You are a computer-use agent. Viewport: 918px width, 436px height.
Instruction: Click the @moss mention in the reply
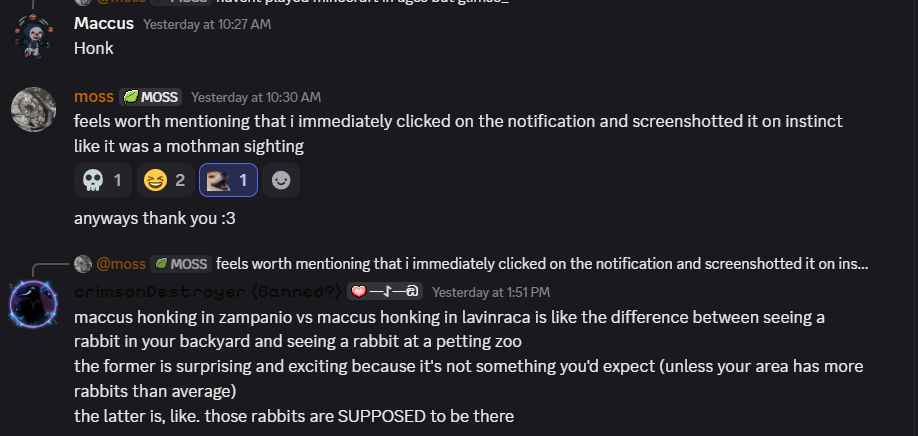(121, 264)
